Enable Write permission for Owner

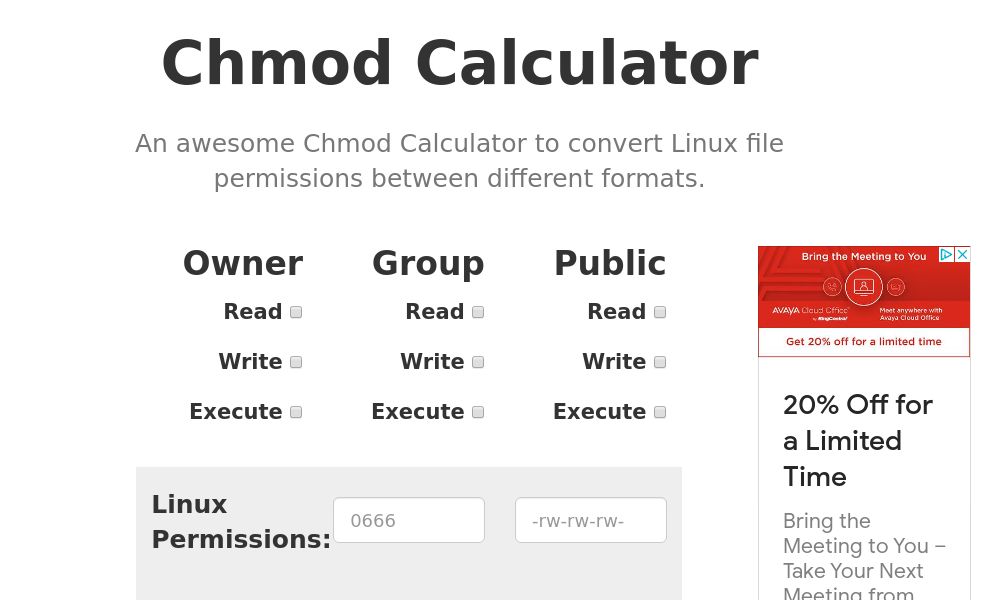tap(296, 362)
